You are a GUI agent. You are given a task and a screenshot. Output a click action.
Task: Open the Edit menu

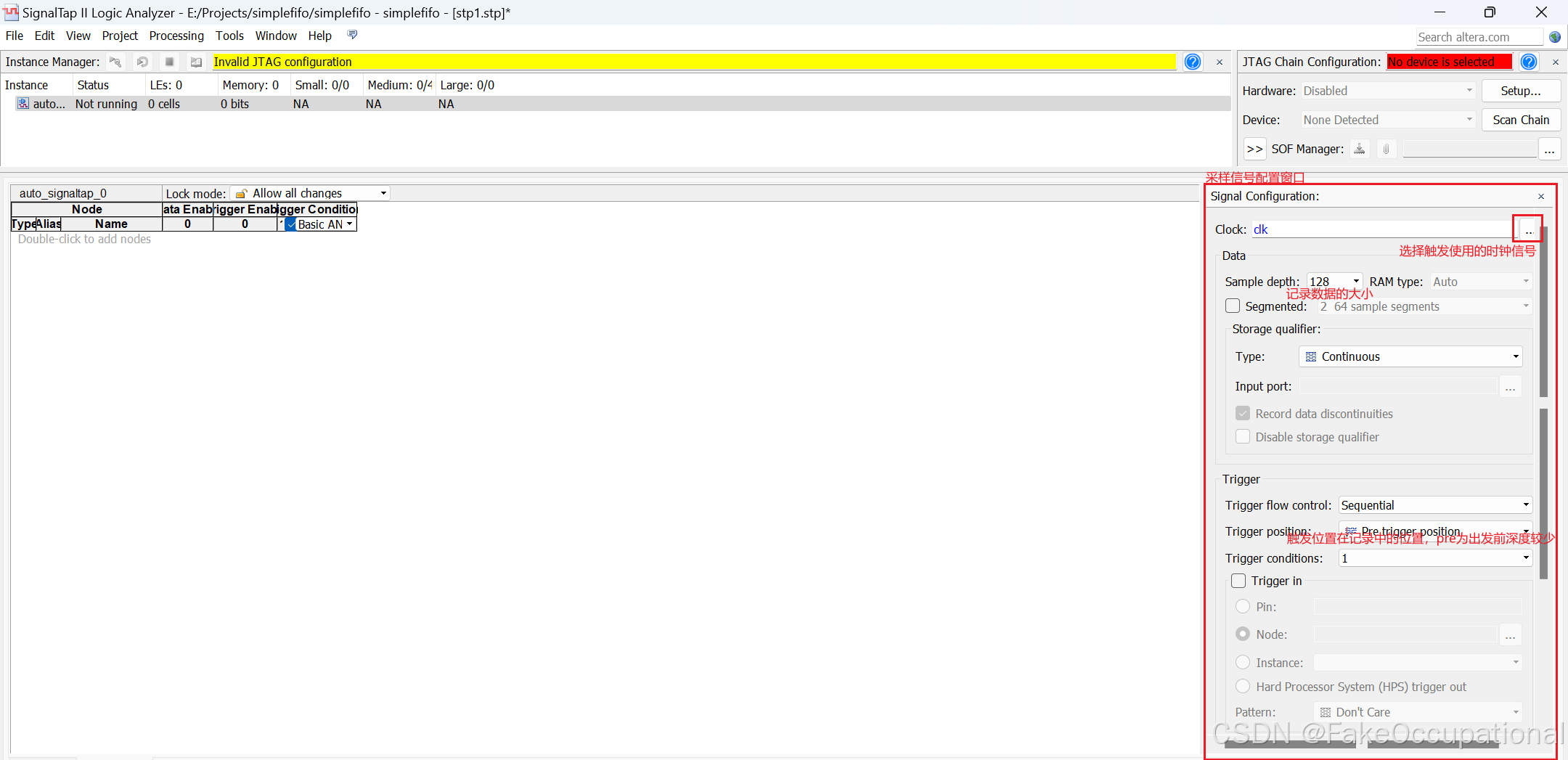click(44, 36)
